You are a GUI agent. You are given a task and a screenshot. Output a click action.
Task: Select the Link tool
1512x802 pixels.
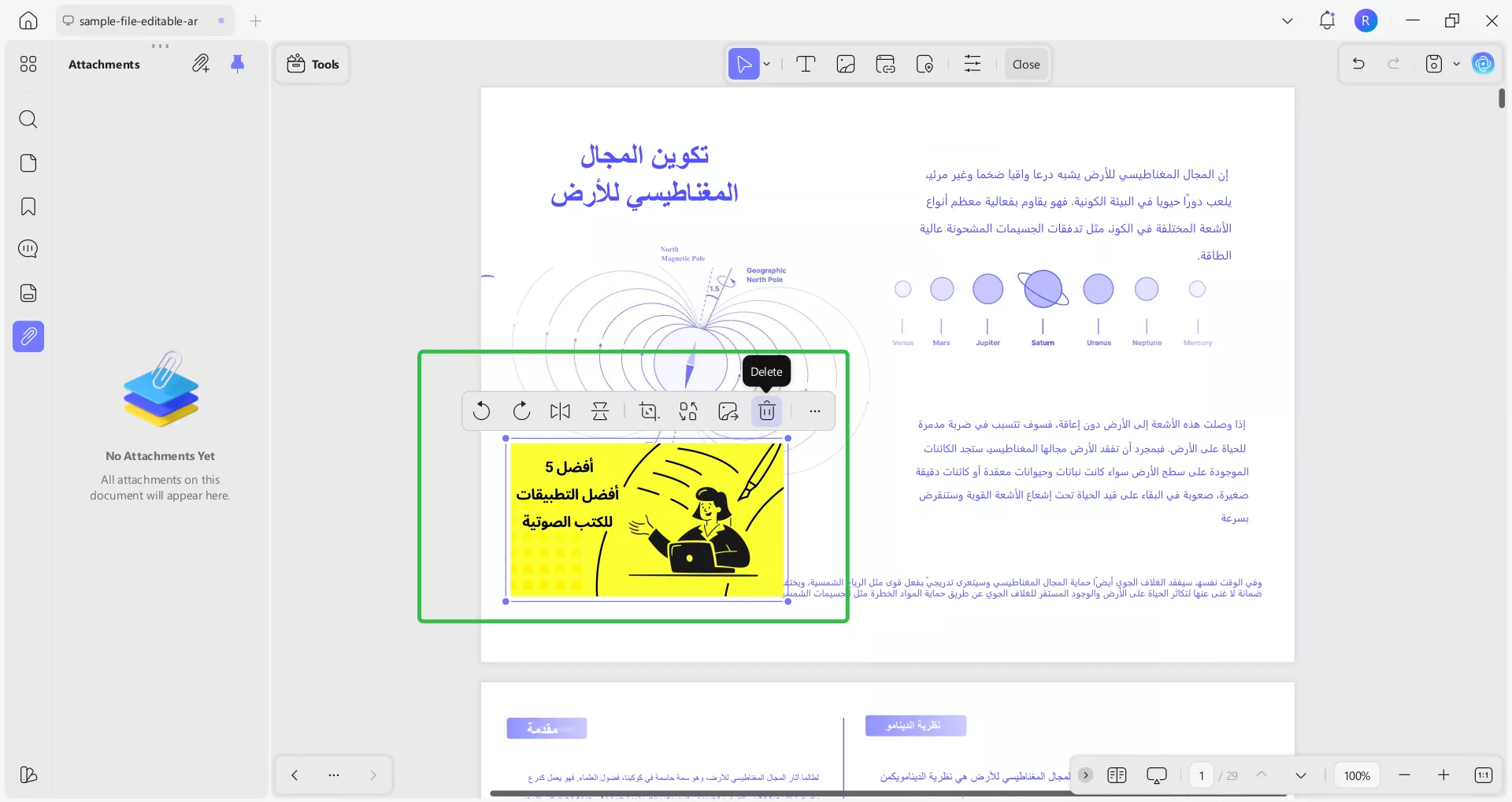(885, 64)
